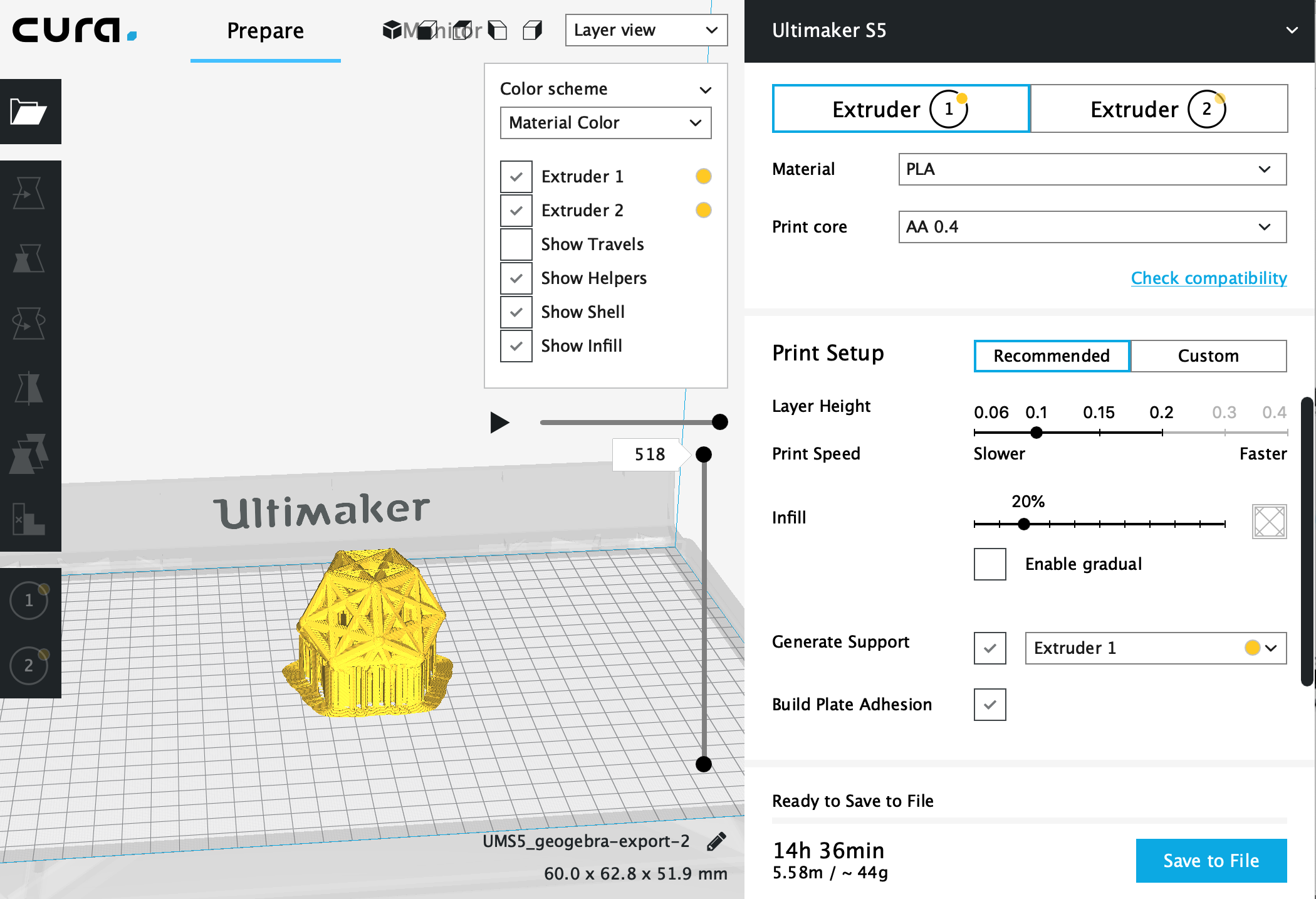This screenshot has width=1316, height=899.
Task: Click the pencil icon to rename print job
Action: point(716,841)
